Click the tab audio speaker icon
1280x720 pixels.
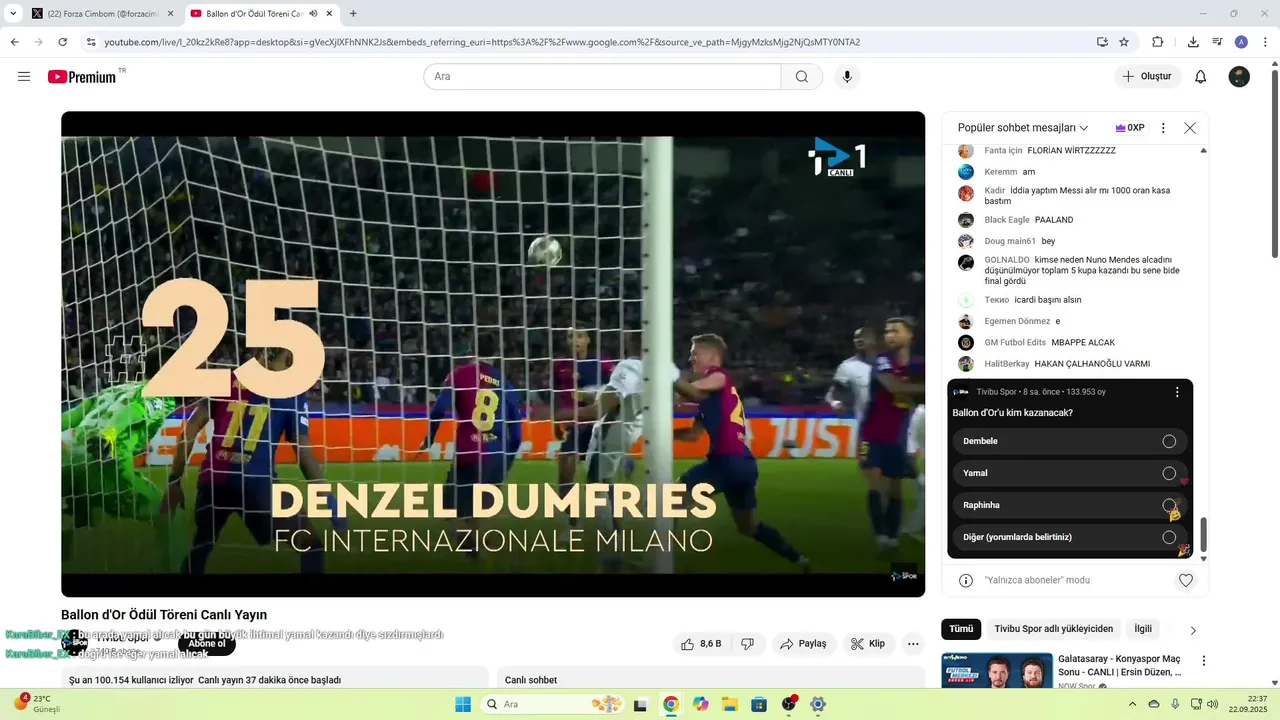click(314, 14)
